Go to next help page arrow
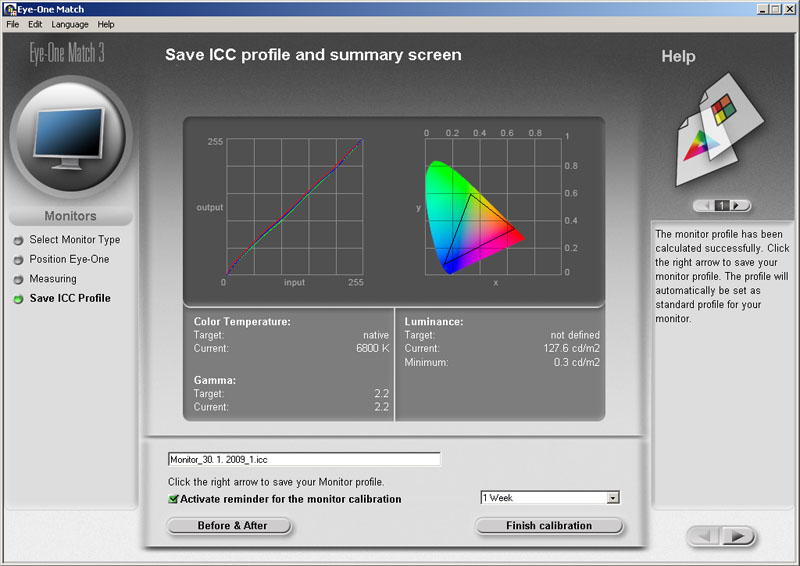 click(736, 206)
